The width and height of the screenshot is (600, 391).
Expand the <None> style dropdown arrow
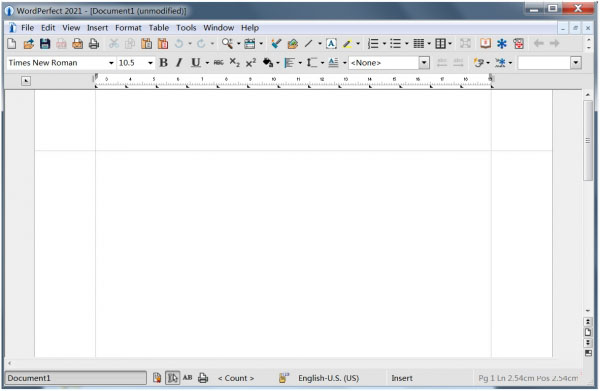424,63
